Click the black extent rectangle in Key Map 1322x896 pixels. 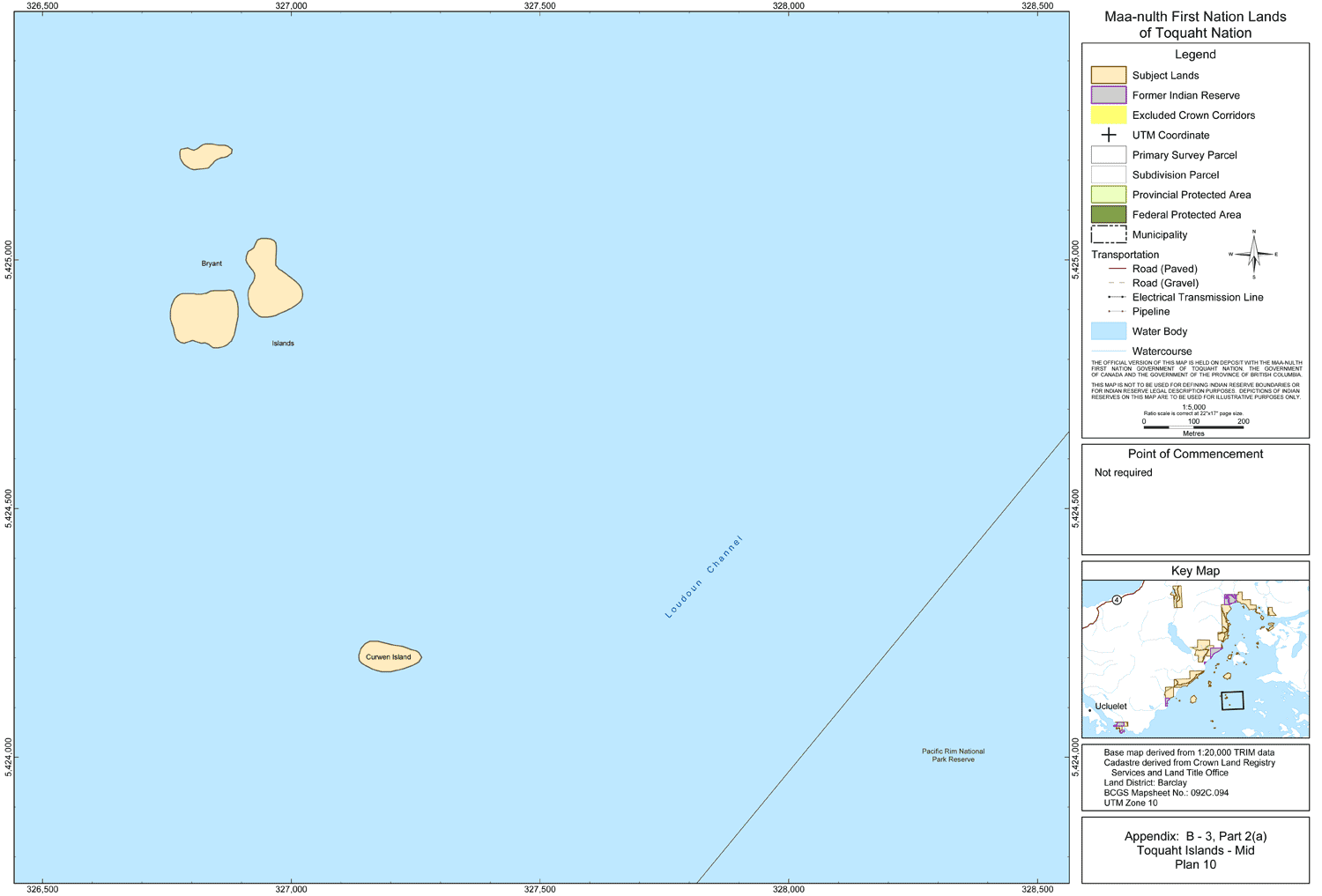[x=1232, y=700]
